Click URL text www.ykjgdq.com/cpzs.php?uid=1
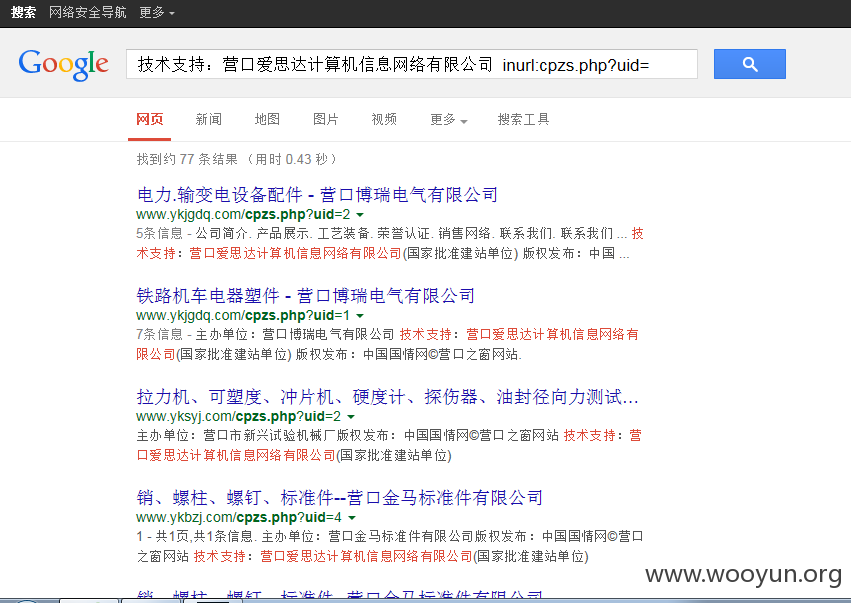851x603 pixels. point(243,315)
